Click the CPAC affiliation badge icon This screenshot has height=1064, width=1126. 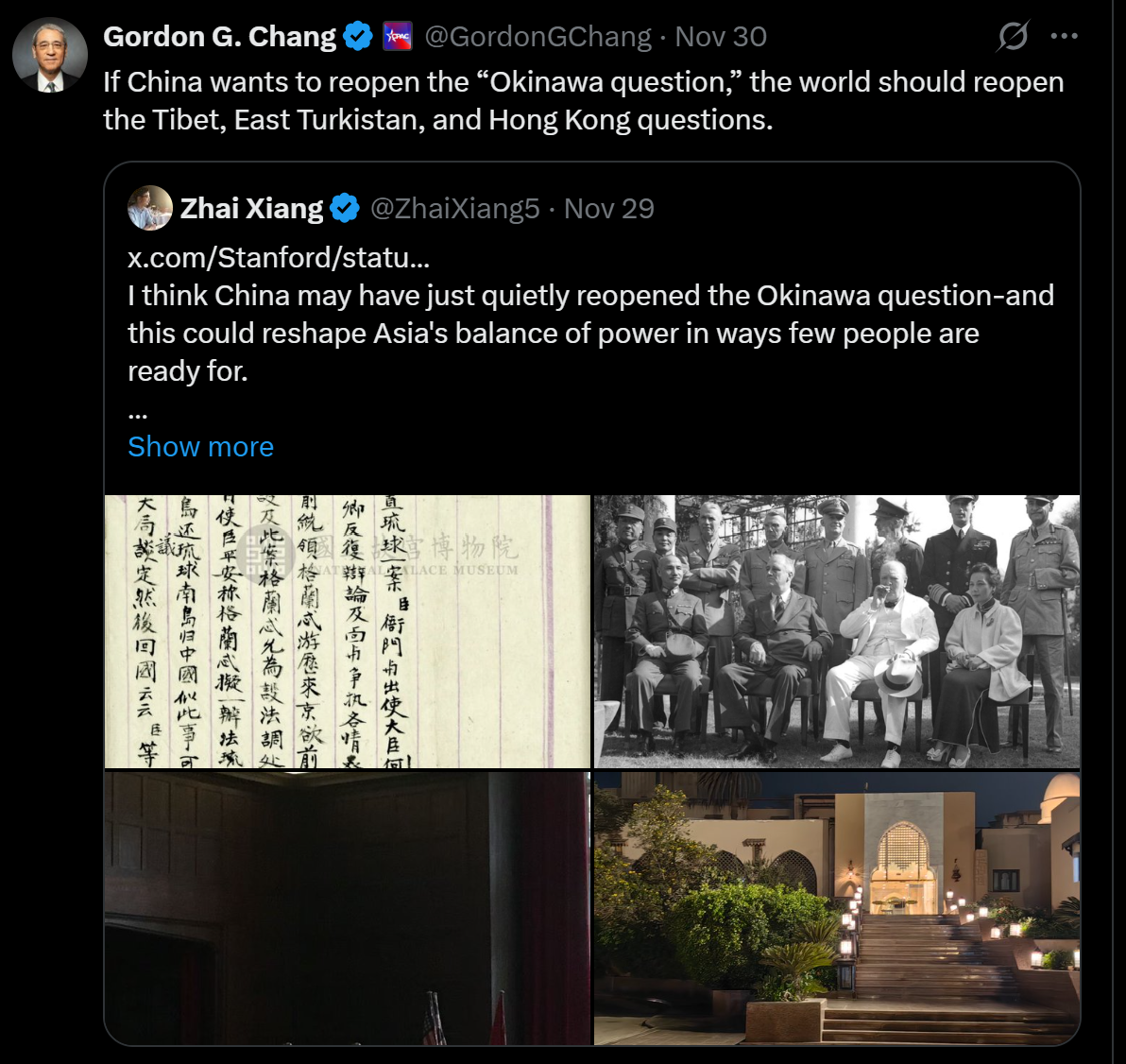point(397,37)
